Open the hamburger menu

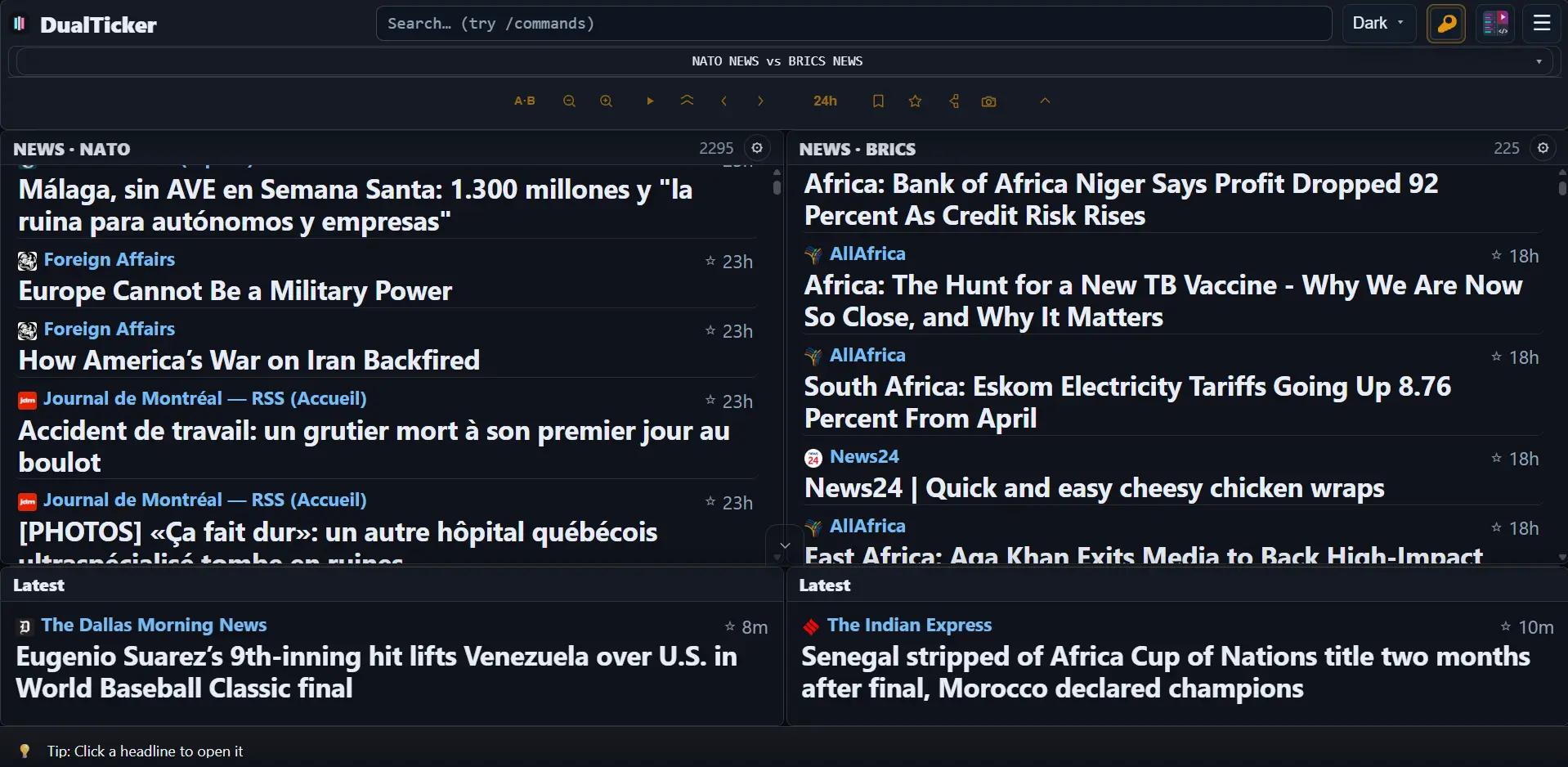coord(1542,23)
